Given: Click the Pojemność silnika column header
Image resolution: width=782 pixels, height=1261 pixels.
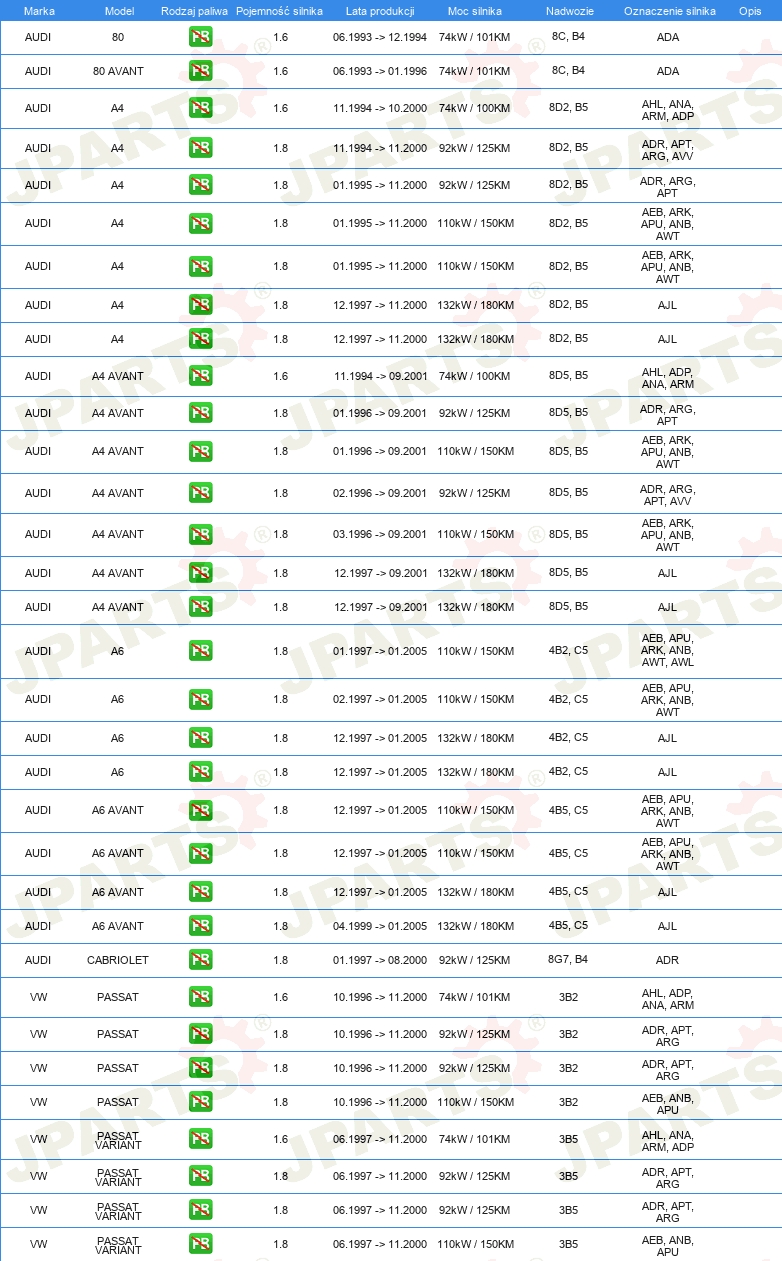Looking at the screenshot, I should pyautogui.click(x=280, y=10).
